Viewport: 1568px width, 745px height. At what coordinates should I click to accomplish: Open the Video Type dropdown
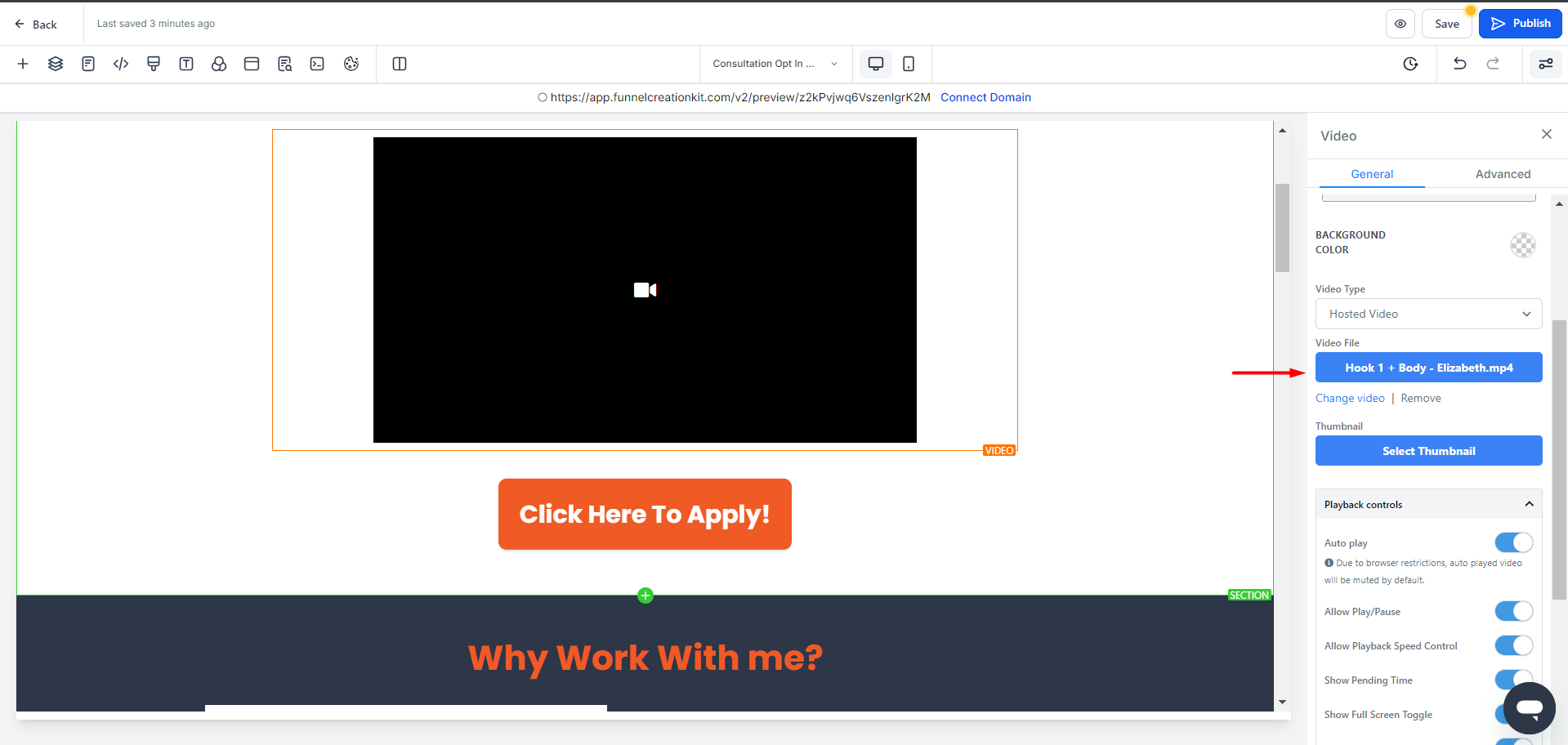pos(1428,314)
